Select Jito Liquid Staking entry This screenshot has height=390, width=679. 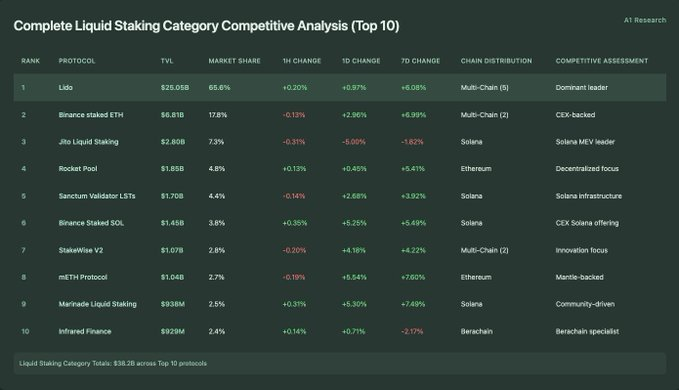88,142
